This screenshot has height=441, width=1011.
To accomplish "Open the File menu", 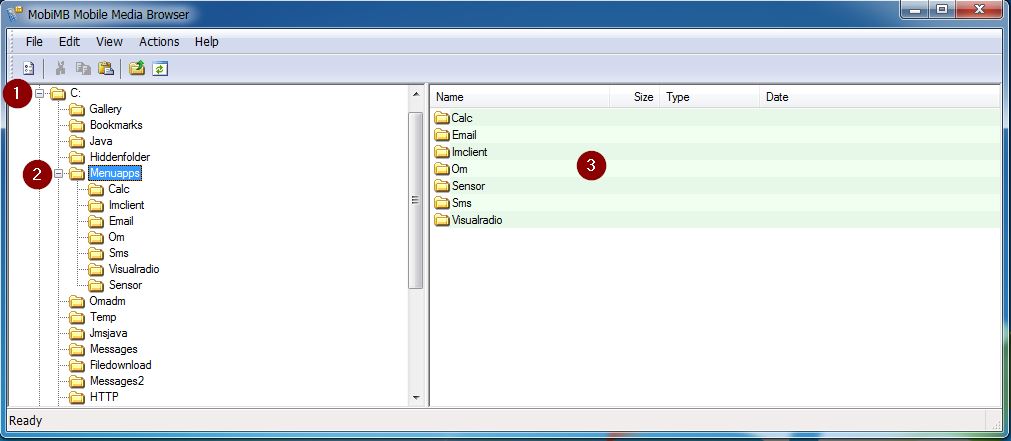I will (34, 41).
